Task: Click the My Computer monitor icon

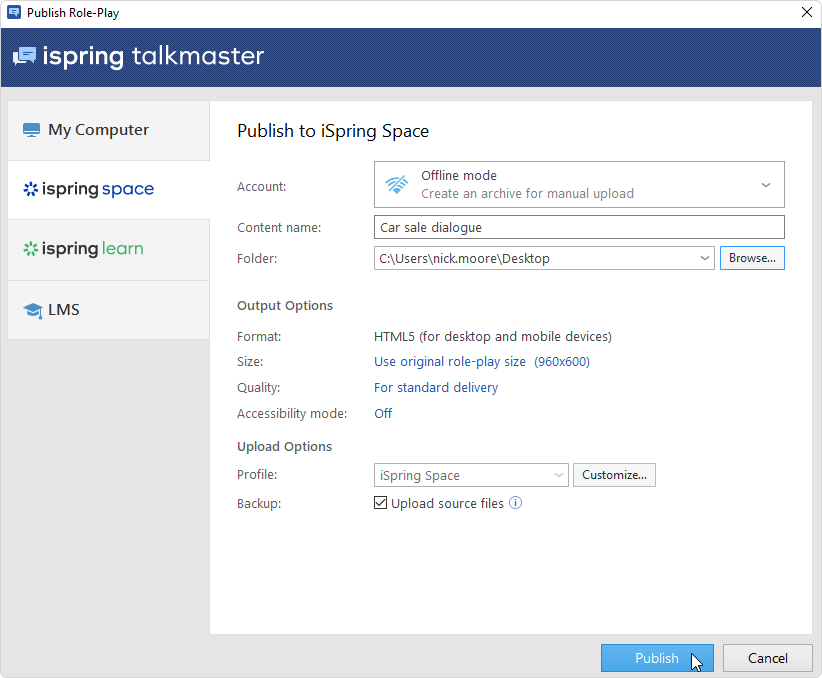Action: coord(31,130)
